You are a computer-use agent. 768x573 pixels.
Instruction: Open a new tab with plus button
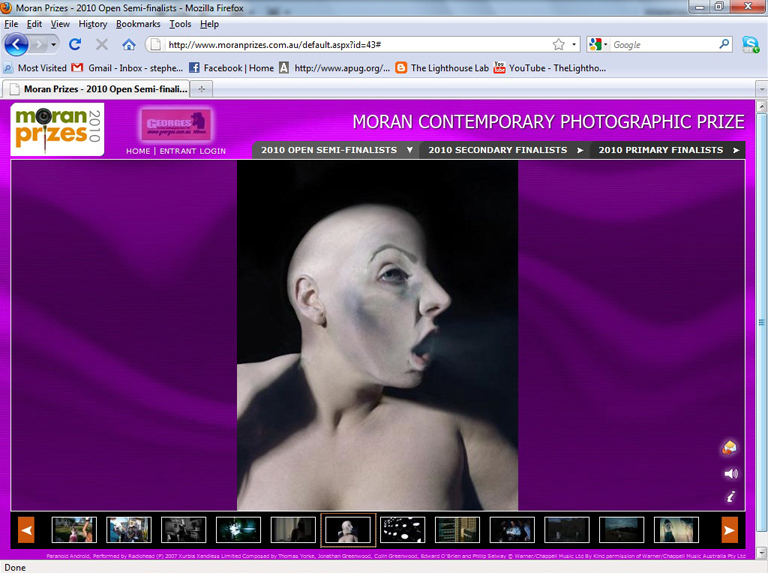pos(201,89)
